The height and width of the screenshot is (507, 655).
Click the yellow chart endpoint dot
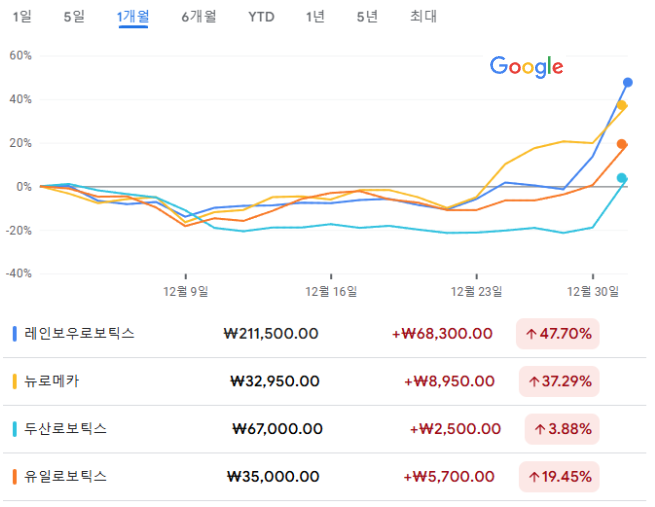[x=622, y=106]
